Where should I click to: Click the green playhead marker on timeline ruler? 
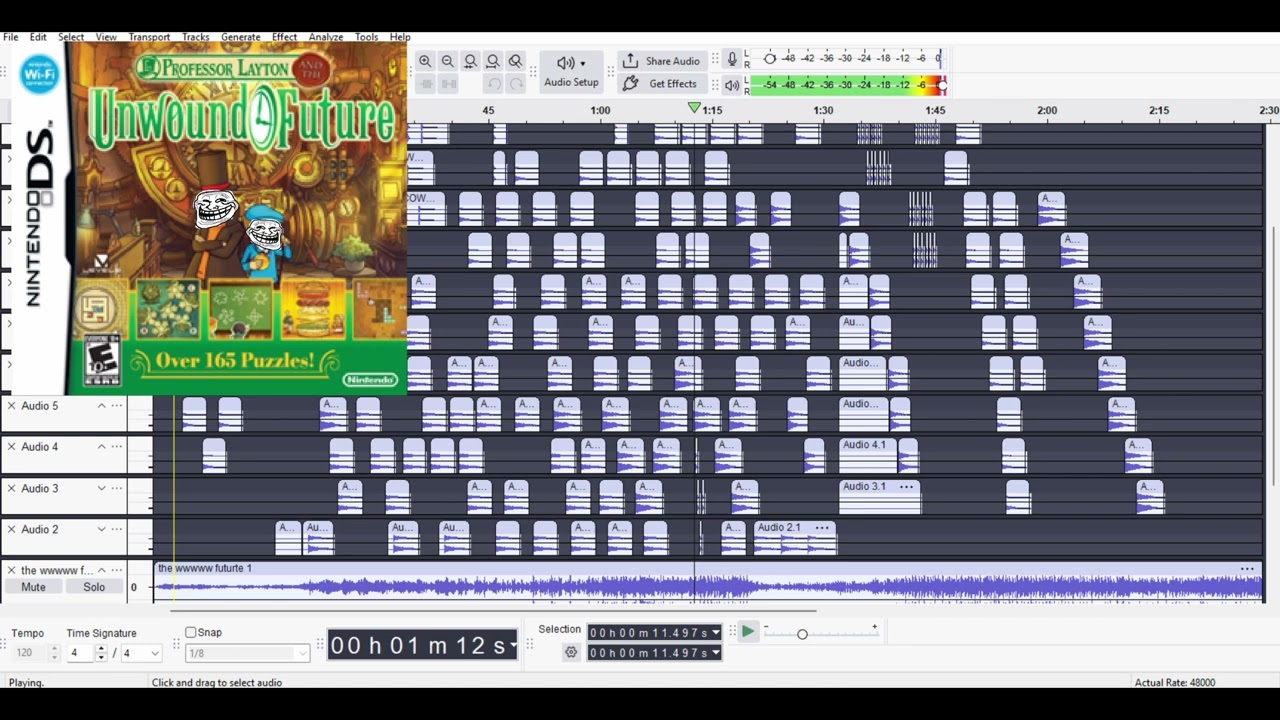[x=694, y=107]
